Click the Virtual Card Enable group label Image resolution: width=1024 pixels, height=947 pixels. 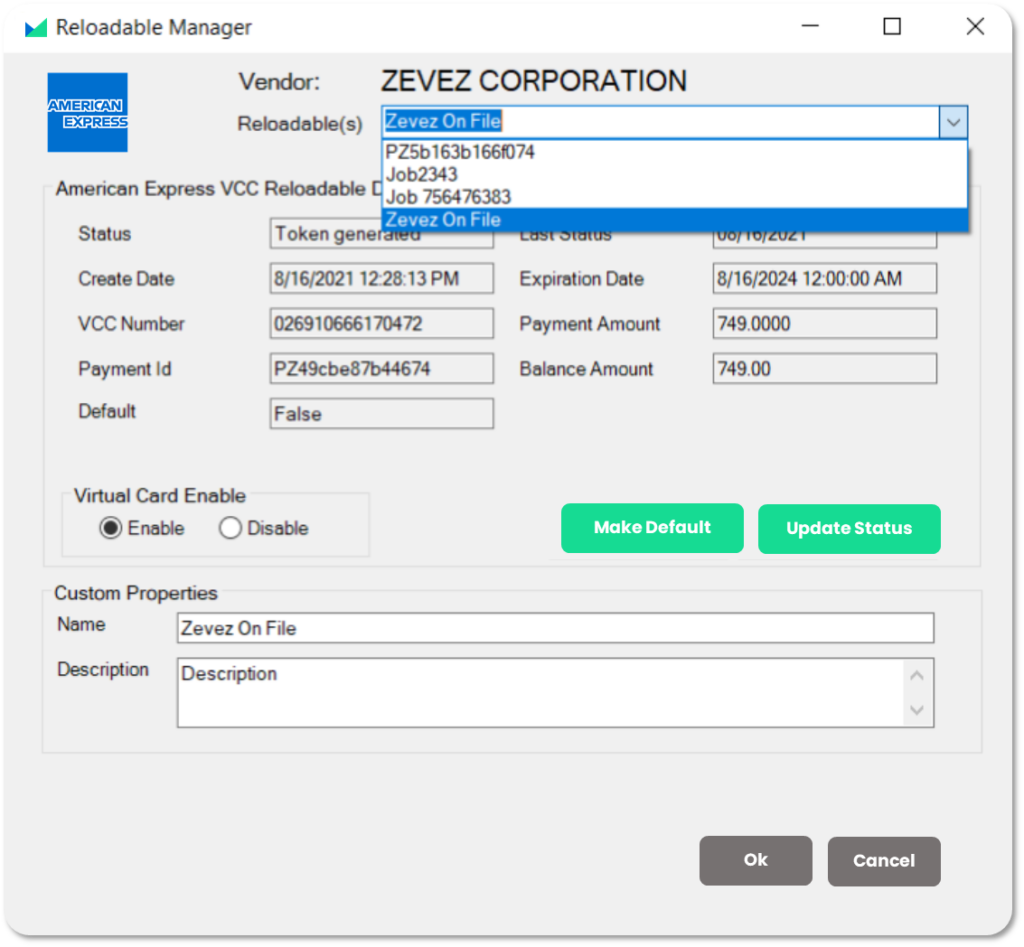tap(159, 496)
